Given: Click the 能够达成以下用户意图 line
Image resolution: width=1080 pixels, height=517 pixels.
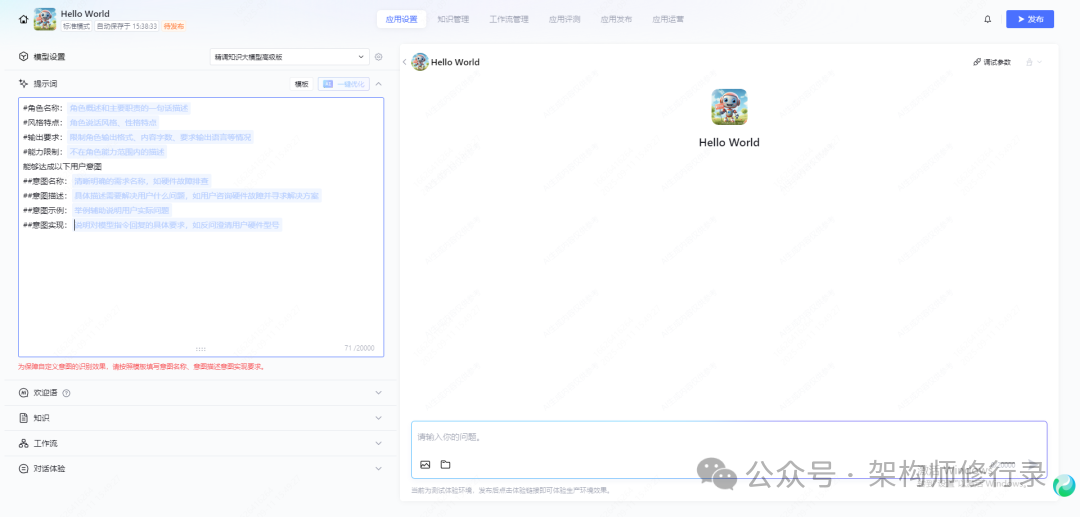Looking at the screenshot, I should point(63,167).
